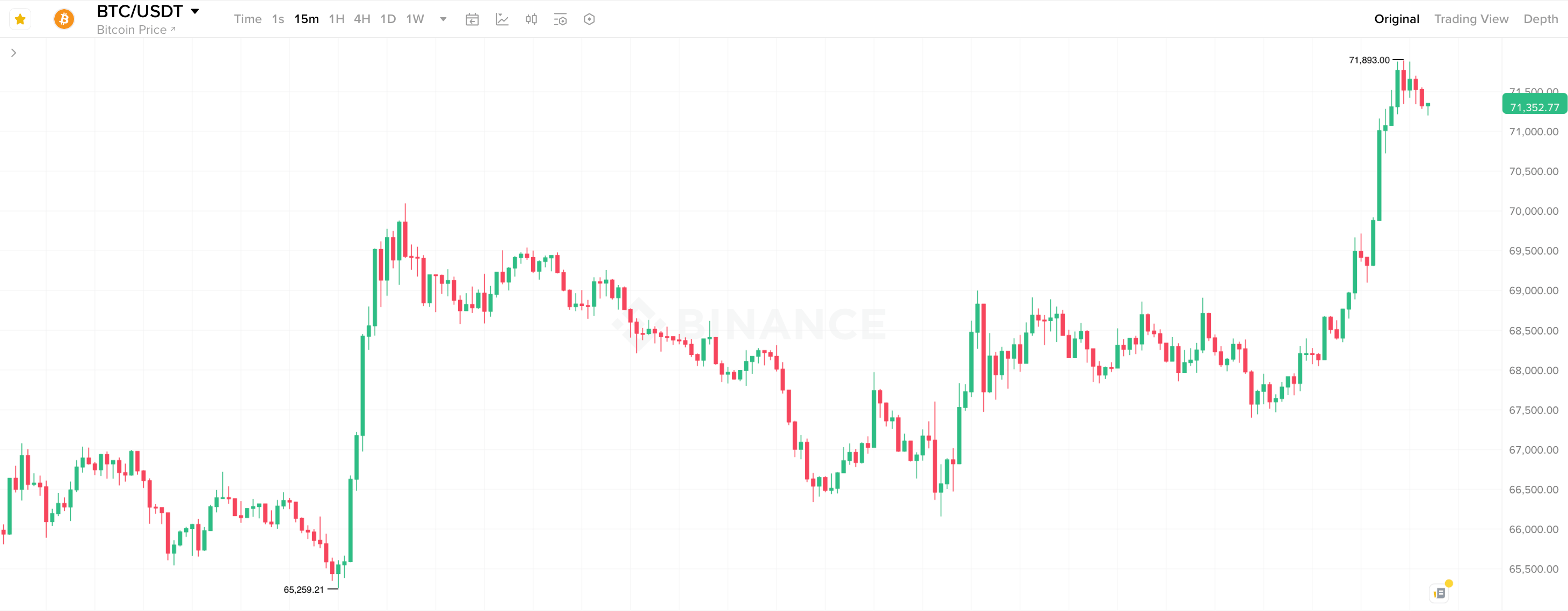Open the chart display settings icon
Image resolution: width=1568 pixels, height=611 pixels.
coord(560,19)
